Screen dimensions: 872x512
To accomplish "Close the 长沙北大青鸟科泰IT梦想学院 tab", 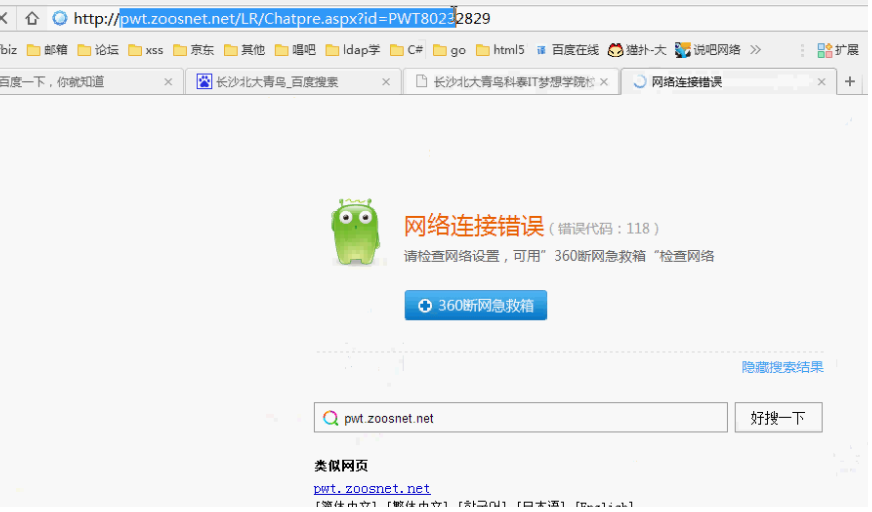I will [x=604, y=82].
